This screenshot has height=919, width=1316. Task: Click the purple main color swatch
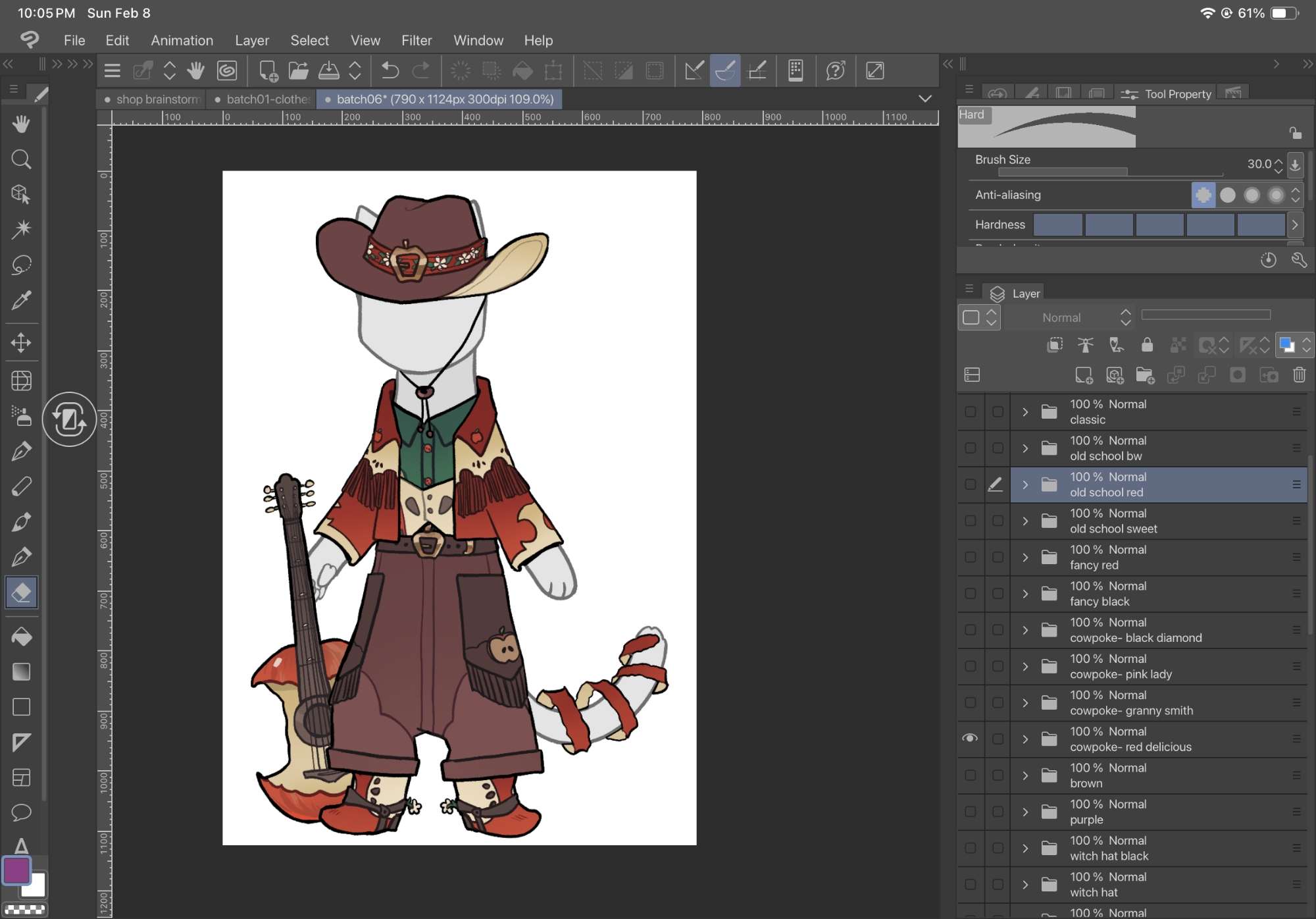click(16, 870)
